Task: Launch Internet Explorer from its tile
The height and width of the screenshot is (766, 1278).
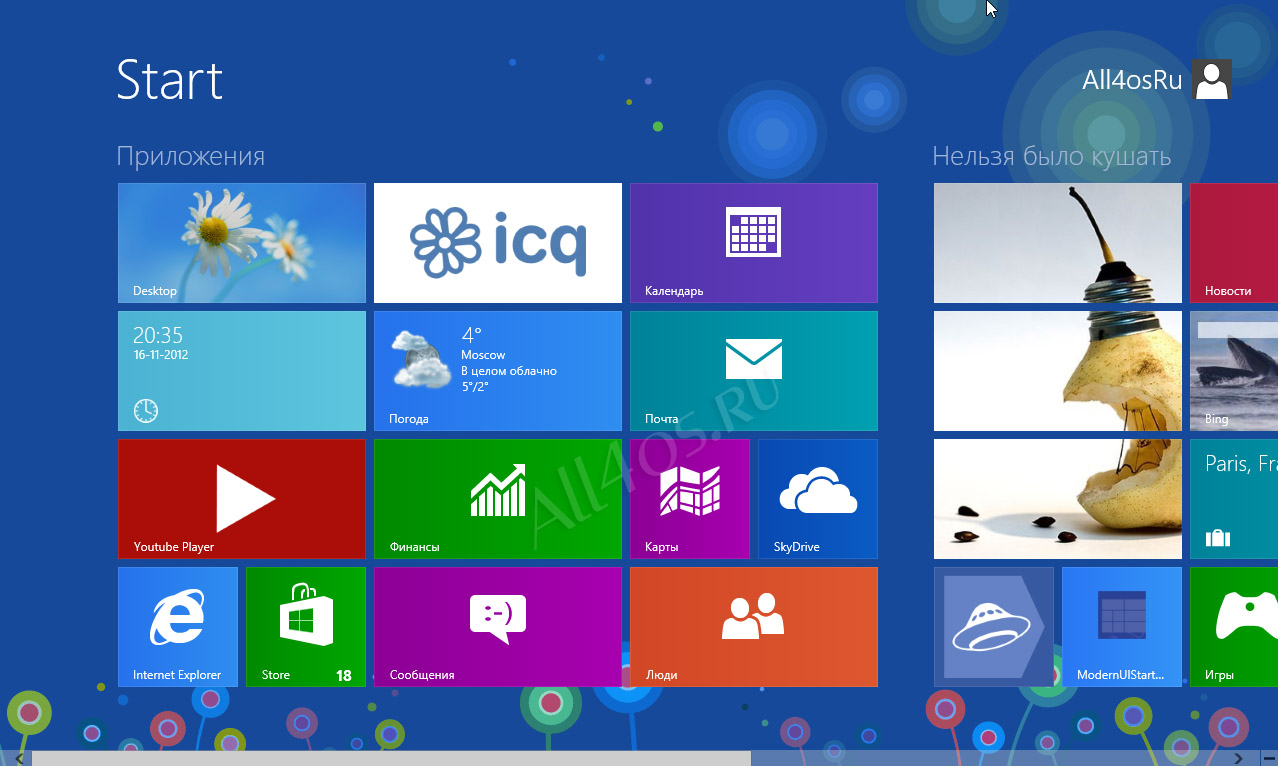Action: [x=178, y=627]
